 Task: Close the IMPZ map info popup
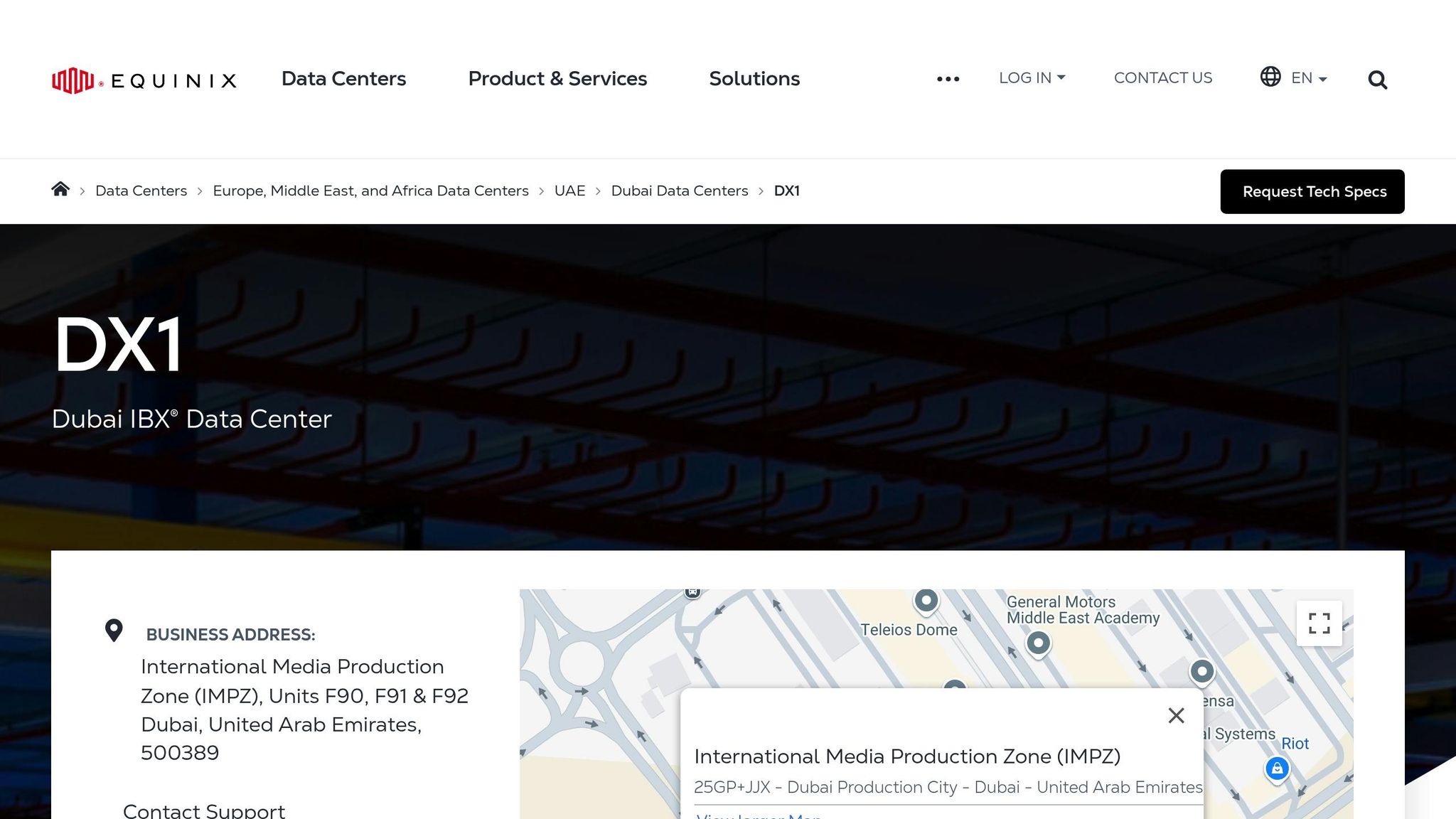point(1176,715)
